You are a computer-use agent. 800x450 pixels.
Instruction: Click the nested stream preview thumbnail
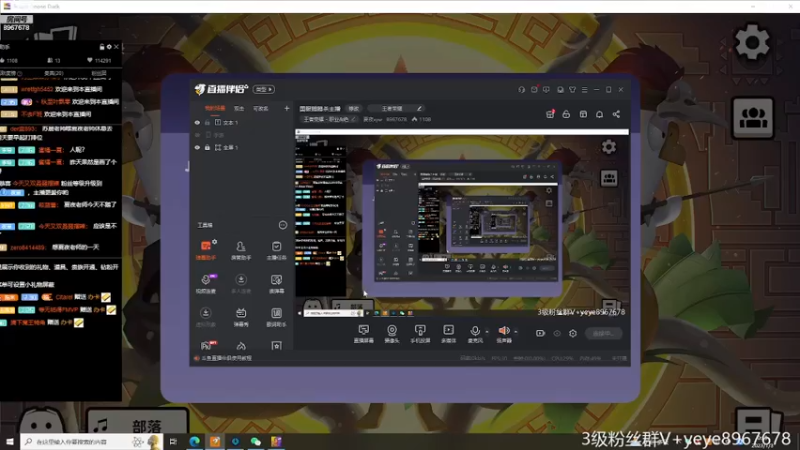(462, 223)
